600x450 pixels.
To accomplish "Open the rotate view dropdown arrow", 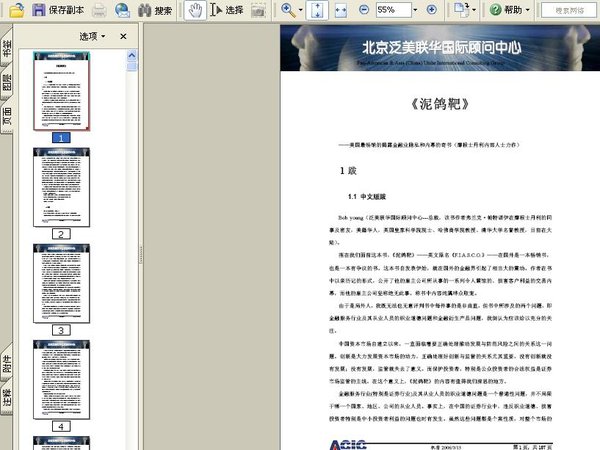I will click(x=474, y=10).
